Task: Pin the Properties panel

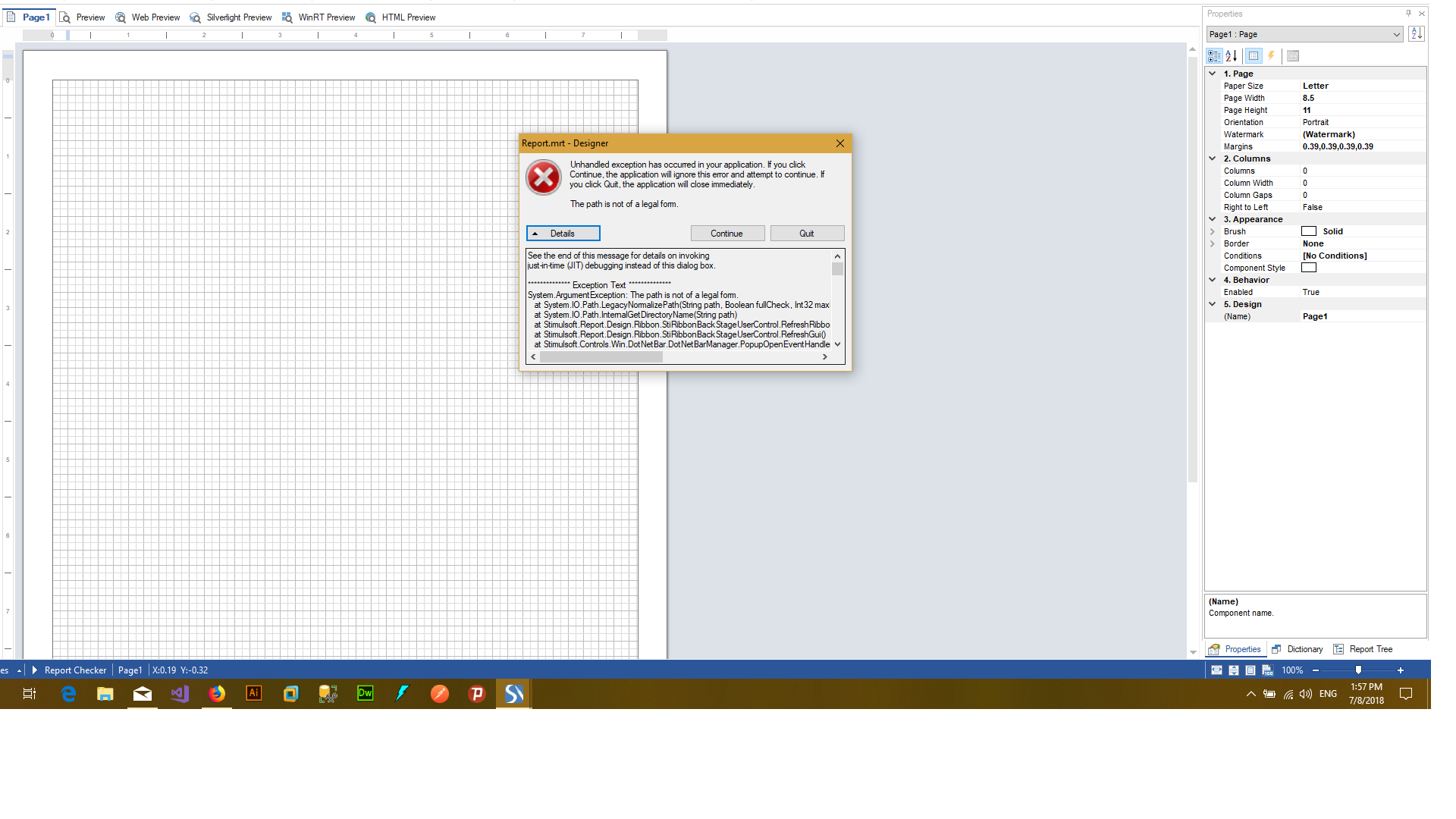Action: coord(1408,14)
